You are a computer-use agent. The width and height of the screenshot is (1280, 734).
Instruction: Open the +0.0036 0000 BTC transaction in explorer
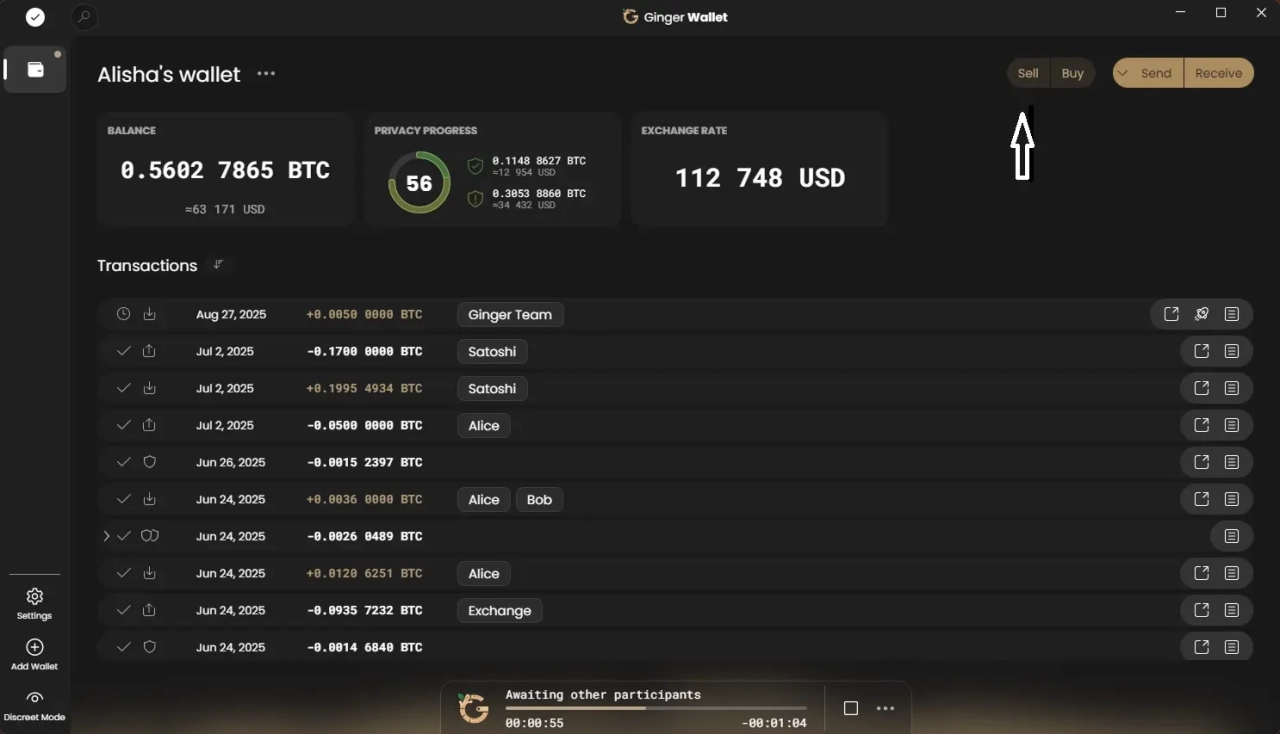(x=1202, y=499)
